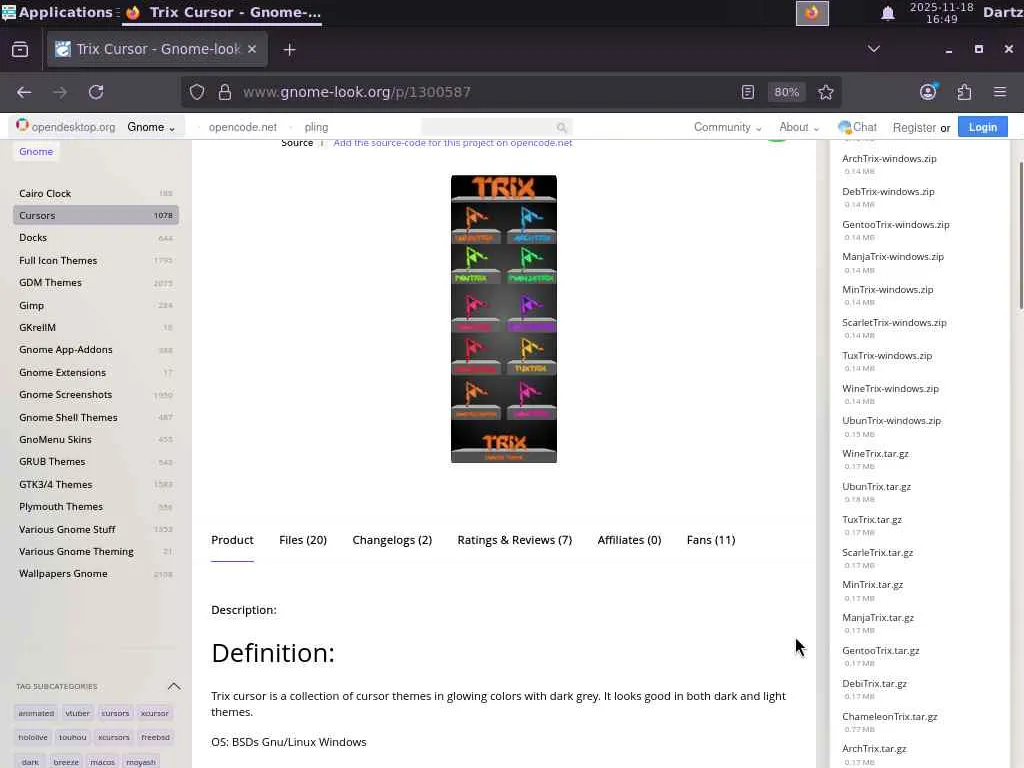
Task: Click the opendesktop.org logo
Action: pyautogui.click(x=65, y=127)
